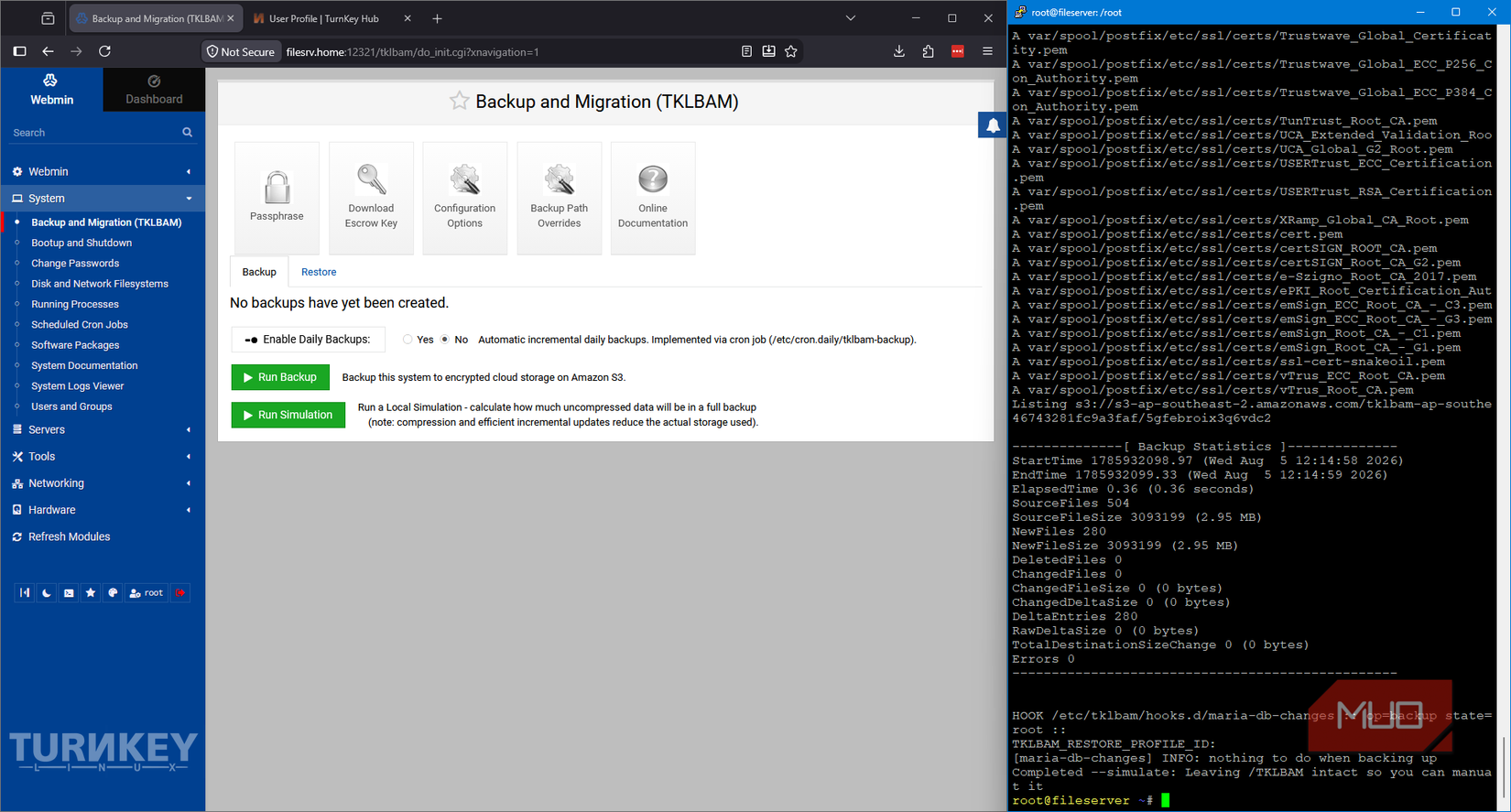Viewport: 1511px width, 812px height.
Task: Open Disk and Network Filesystems module
Action: pyautogui.click(x=100, y=284)
